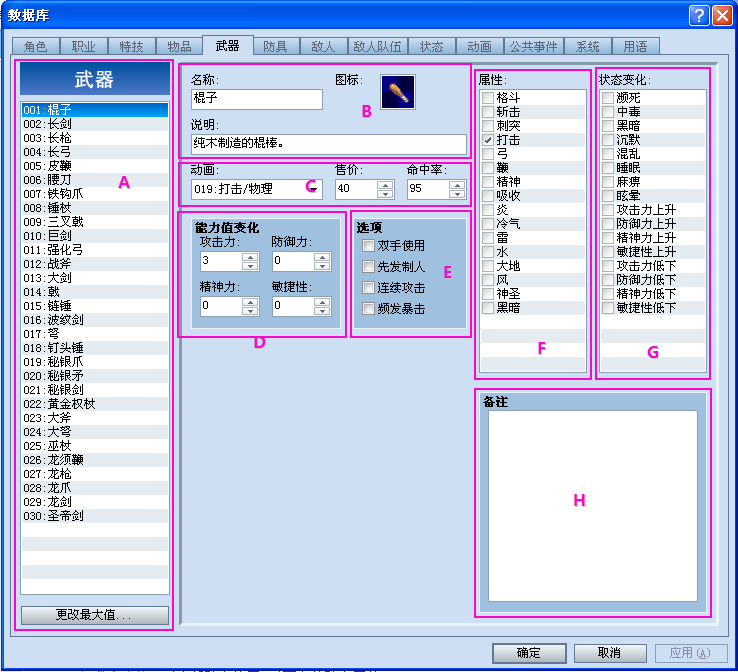This screenshot has height=672, width=738.
Task: Click the 确定 button
Action: [x=529, y=653]
